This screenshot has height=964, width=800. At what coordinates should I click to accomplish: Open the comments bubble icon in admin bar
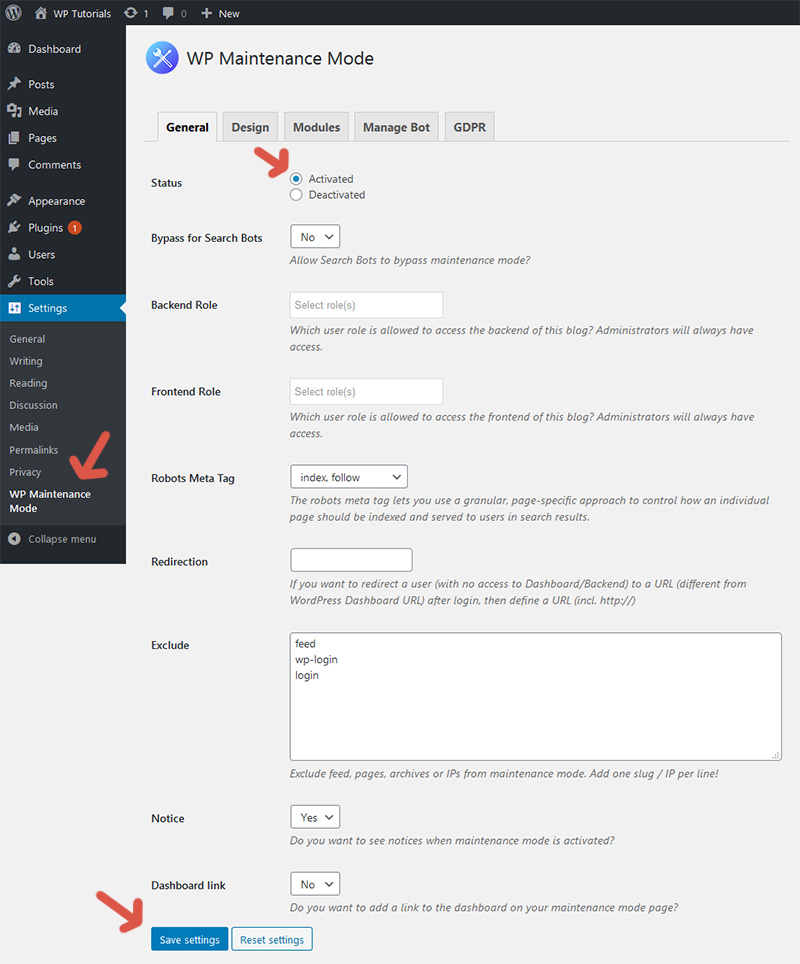point(168,13)
